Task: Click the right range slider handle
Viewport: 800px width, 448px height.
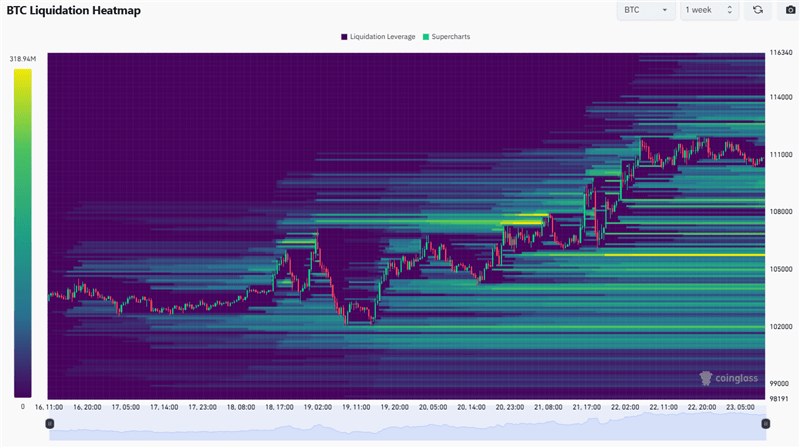Action: click(765, 424)
